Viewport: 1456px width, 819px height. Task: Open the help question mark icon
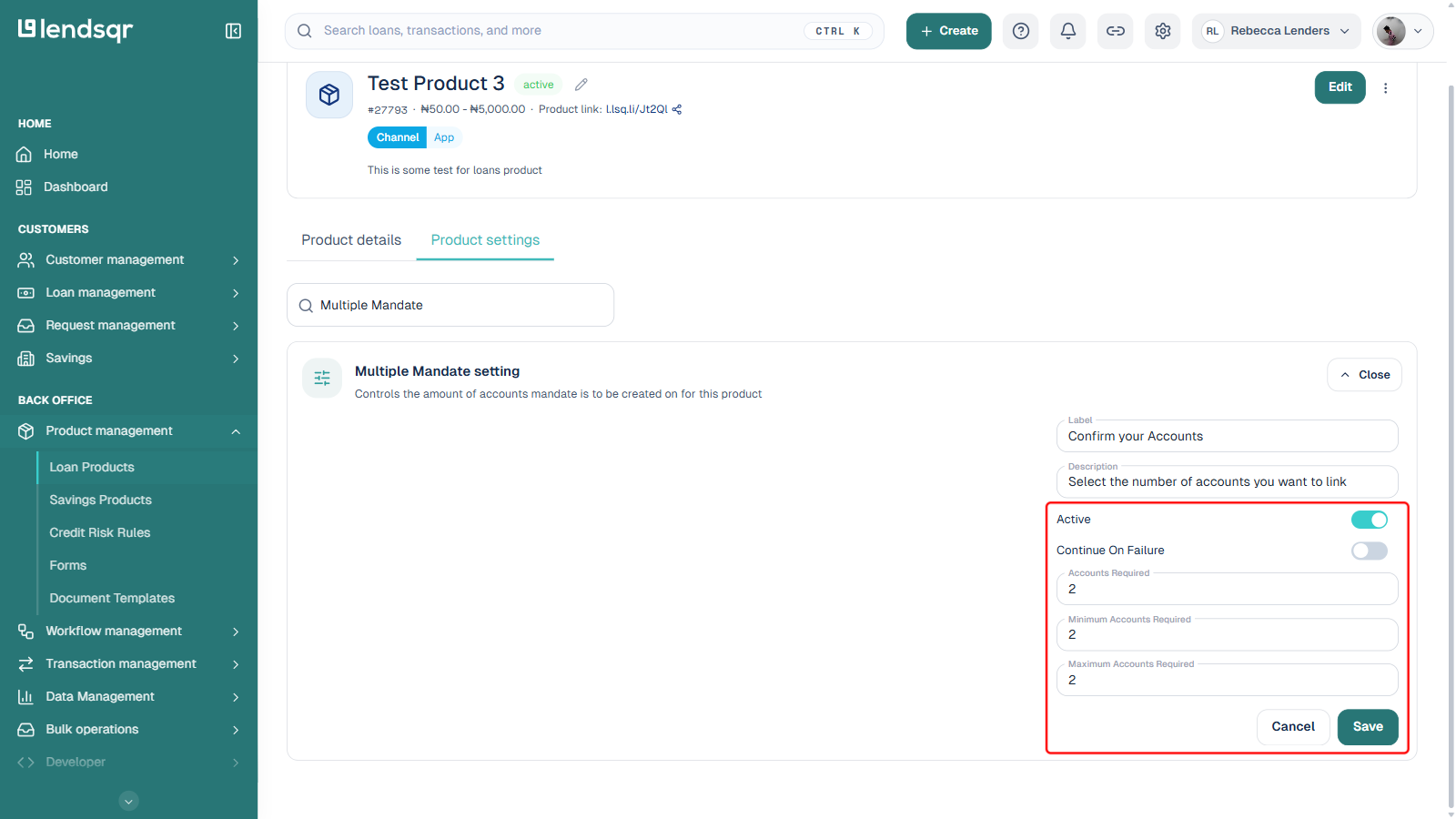[1021, 31]
